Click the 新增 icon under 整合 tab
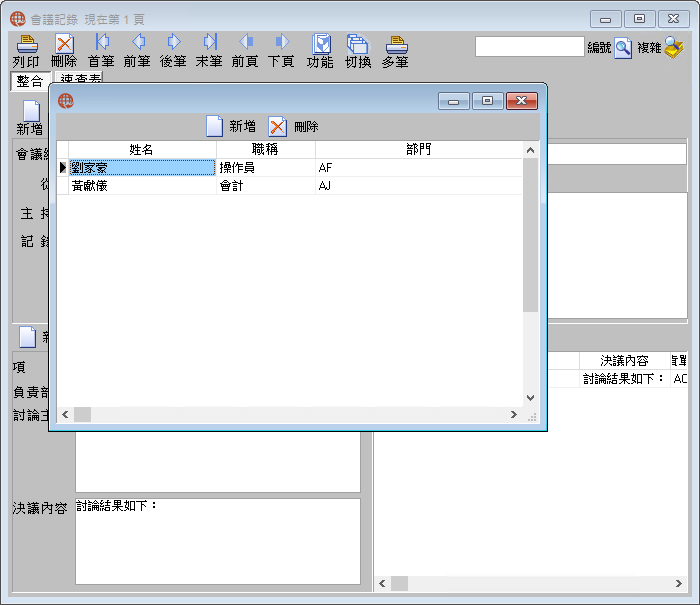The width and height of the screenshot is (700, 605). [31, 111]
